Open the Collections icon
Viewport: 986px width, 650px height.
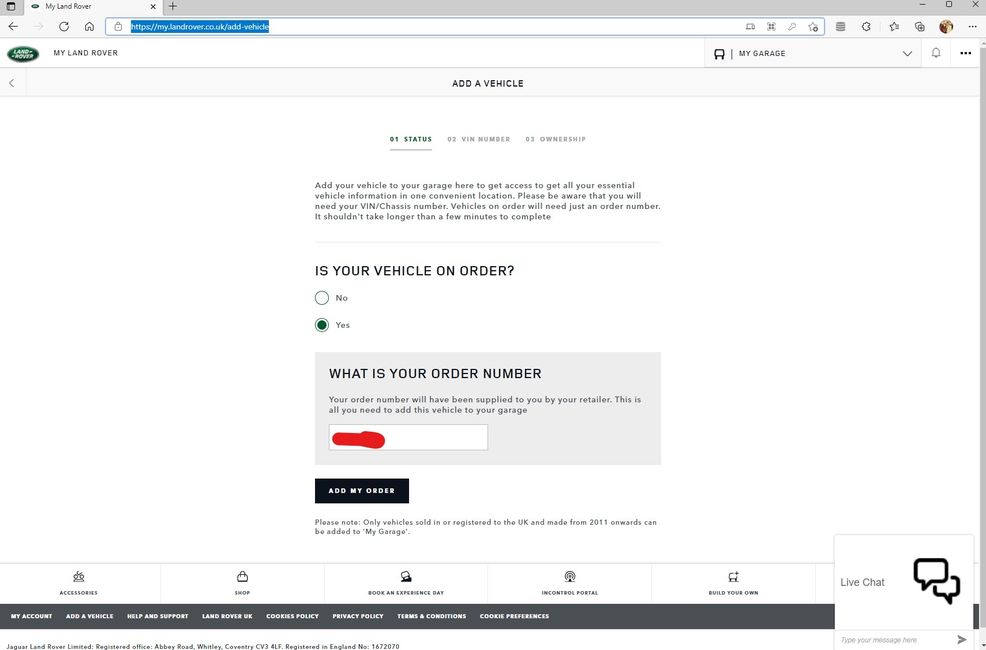(919, 26)
